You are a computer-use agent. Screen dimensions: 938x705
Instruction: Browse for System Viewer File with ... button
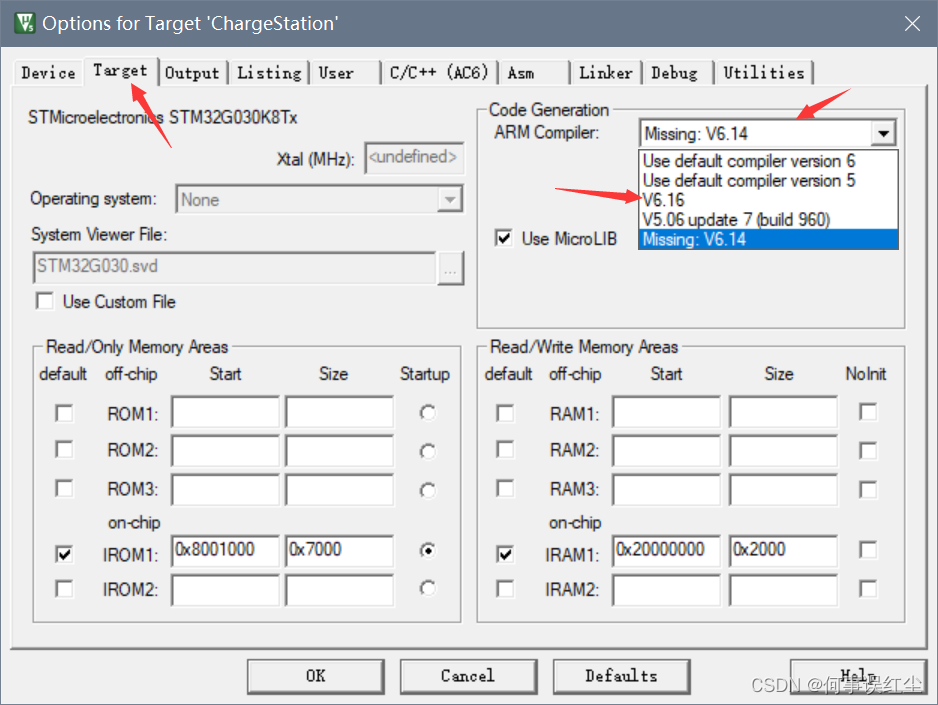(x=450, y=267)
